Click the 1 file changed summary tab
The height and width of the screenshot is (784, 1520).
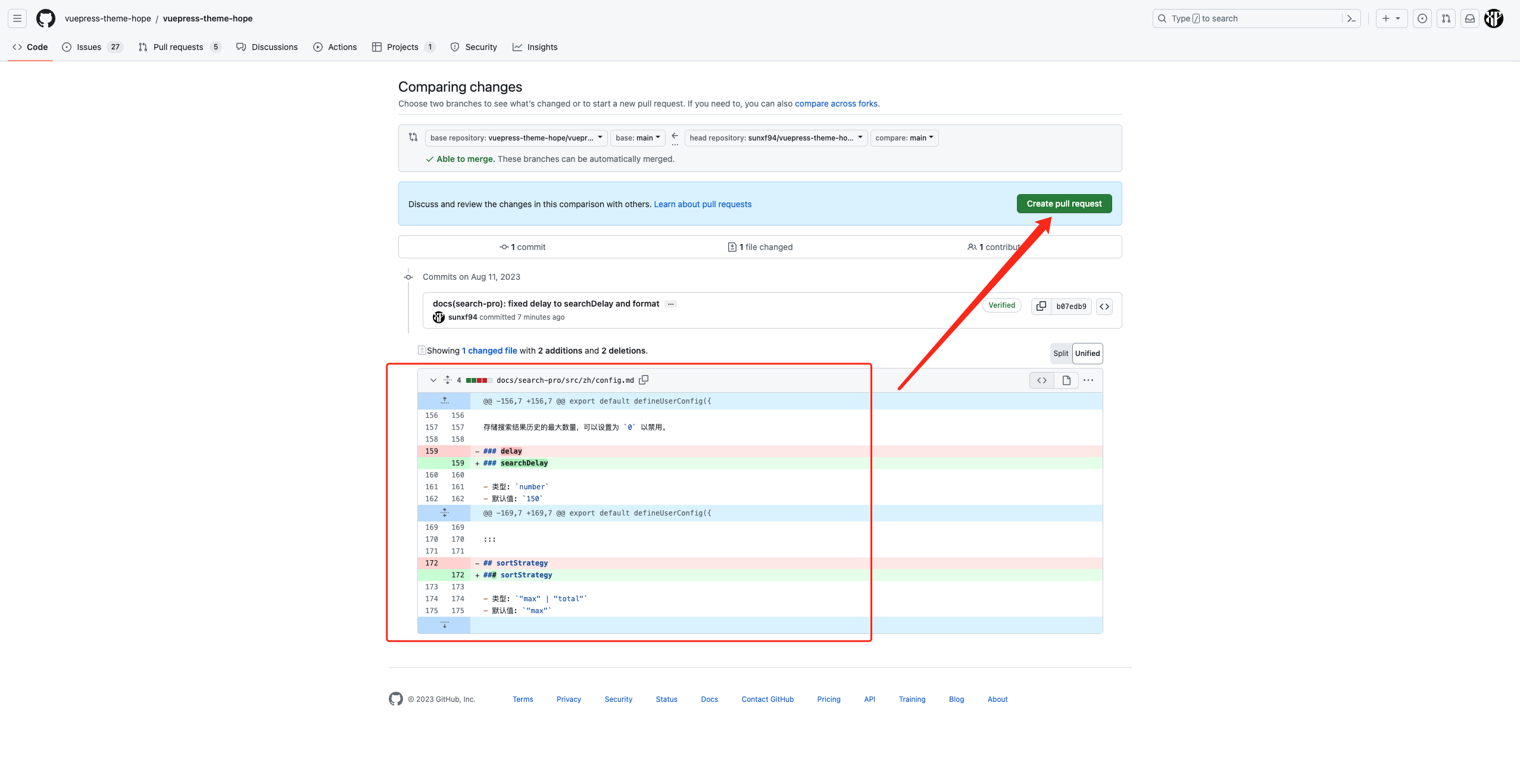(760, 247)
